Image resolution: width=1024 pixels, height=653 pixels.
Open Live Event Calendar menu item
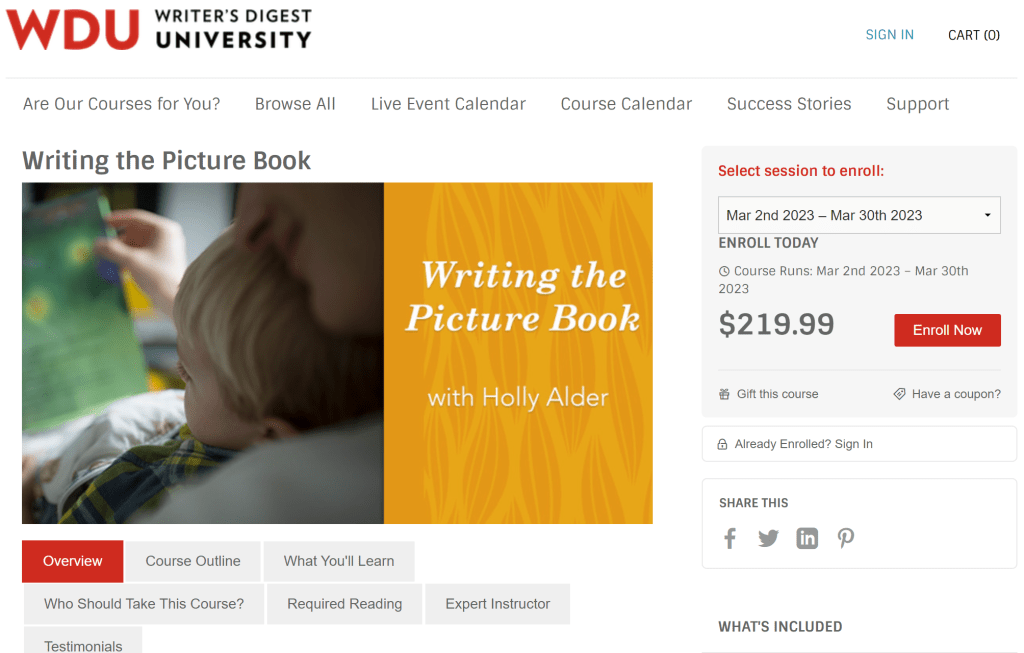448,104
